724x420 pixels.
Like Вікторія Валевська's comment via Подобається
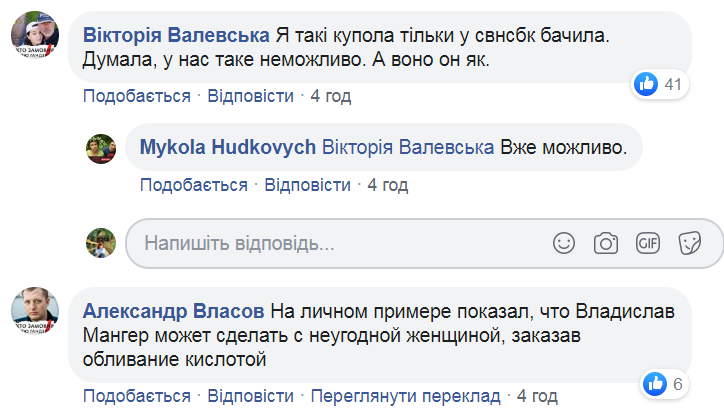click(x=136, y=96)
